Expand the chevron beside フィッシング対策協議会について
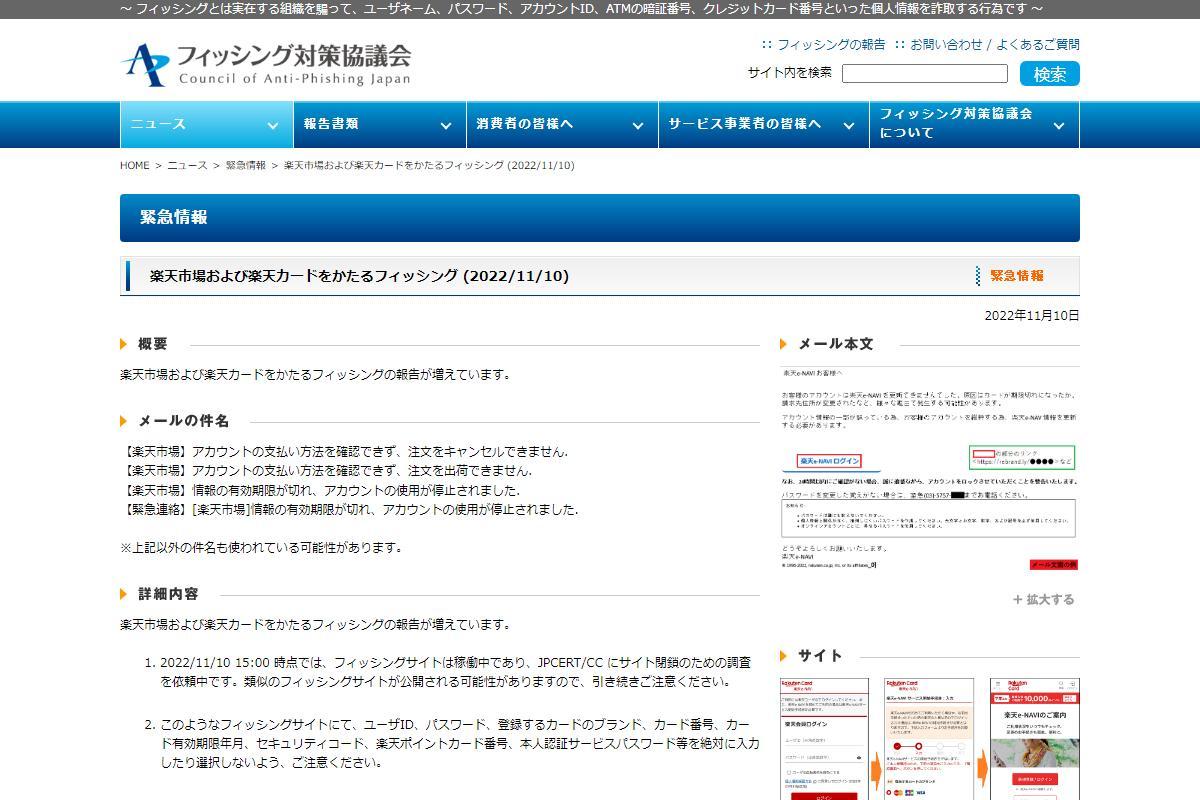The image size is (1200, 800). click(1059, 125)
